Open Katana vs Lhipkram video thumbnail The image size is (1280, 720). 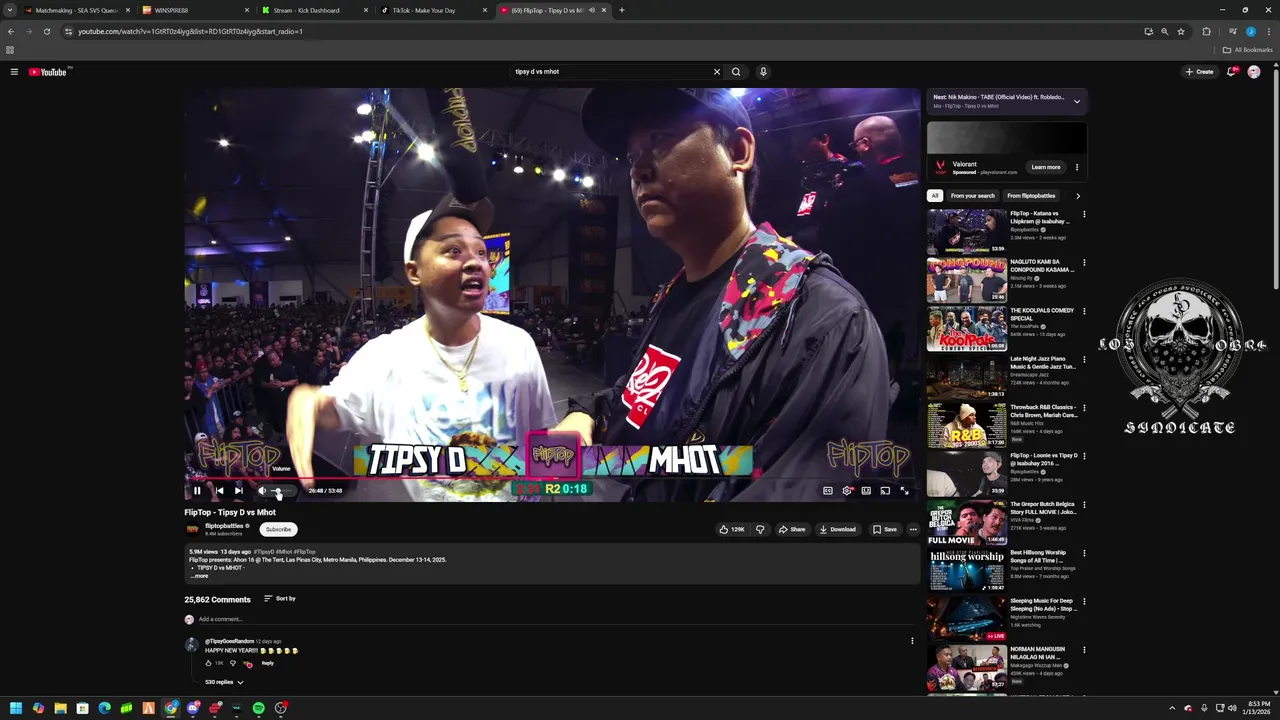[x=966, y=231]
